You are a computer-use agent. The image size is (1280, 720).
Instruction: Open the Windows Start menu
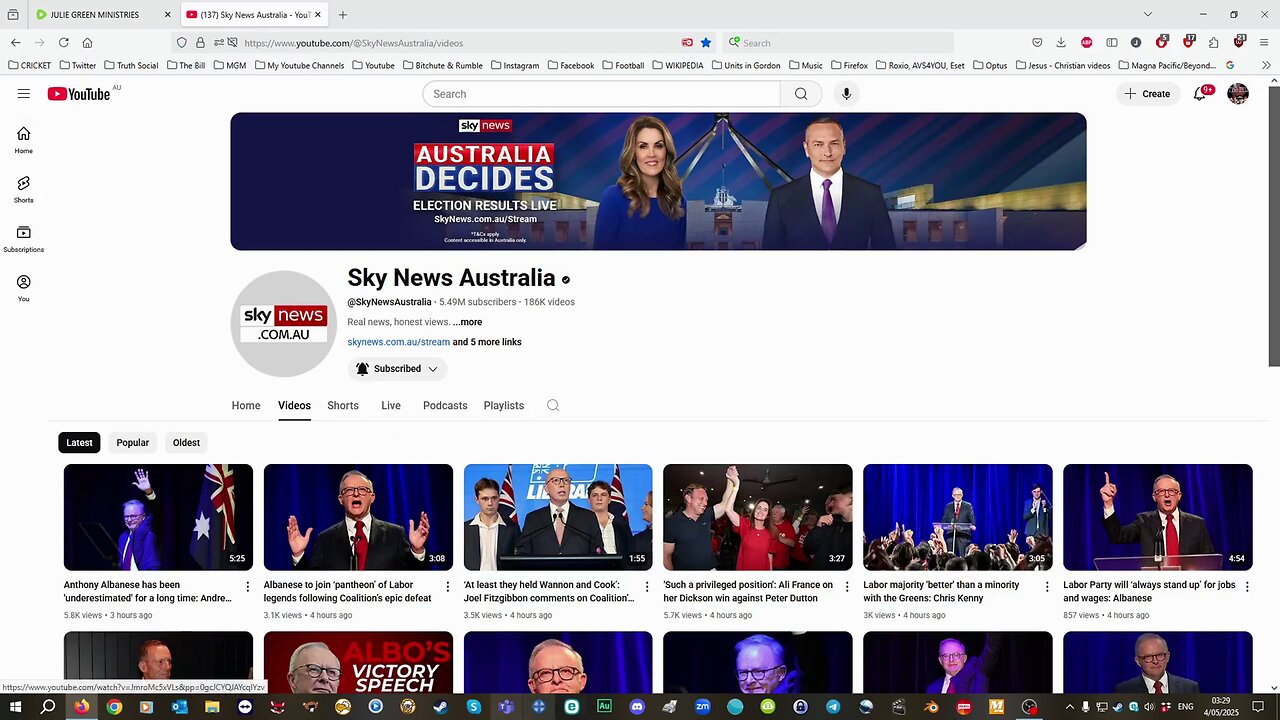click(16, 707)
